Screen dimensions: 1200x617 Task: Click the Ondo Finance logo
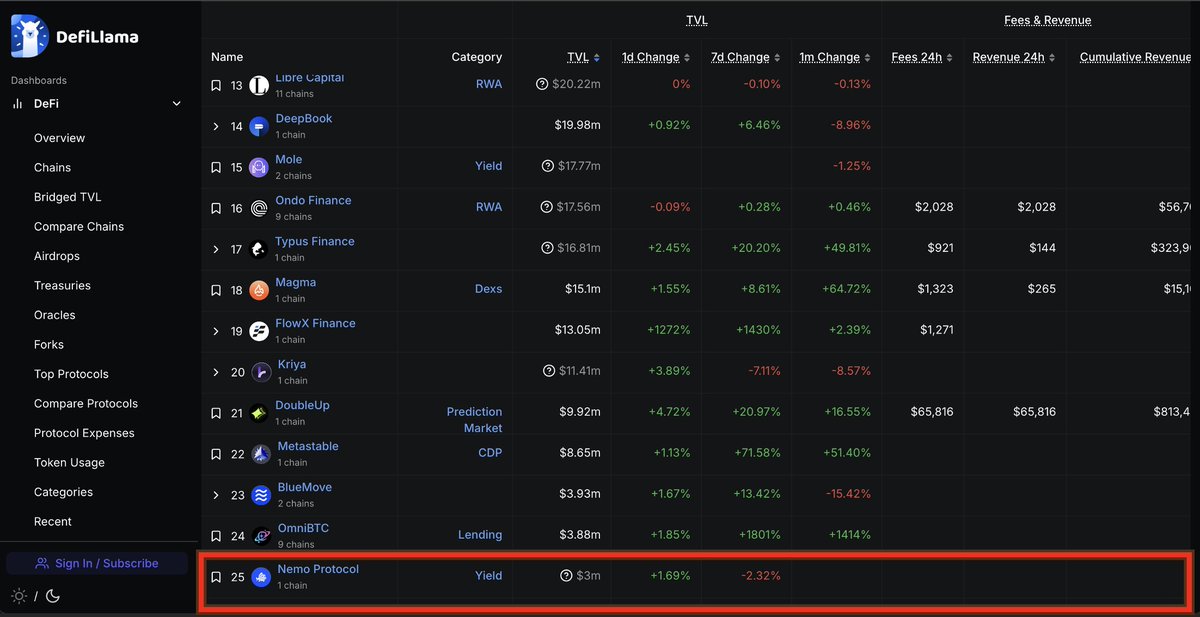[x=259, y=208]
